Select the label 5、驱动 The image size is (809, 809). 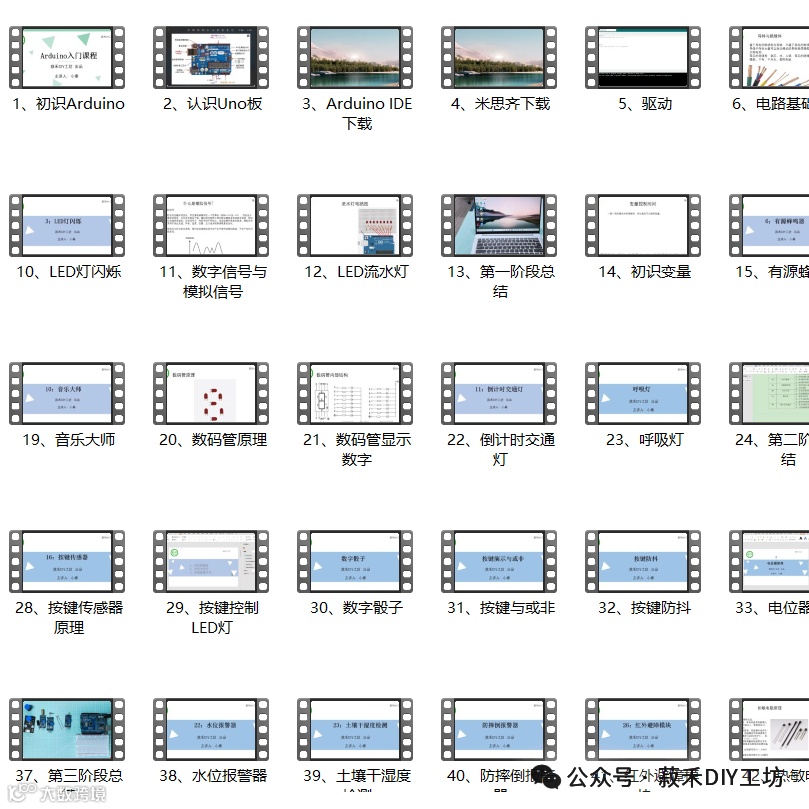(645, 104)
